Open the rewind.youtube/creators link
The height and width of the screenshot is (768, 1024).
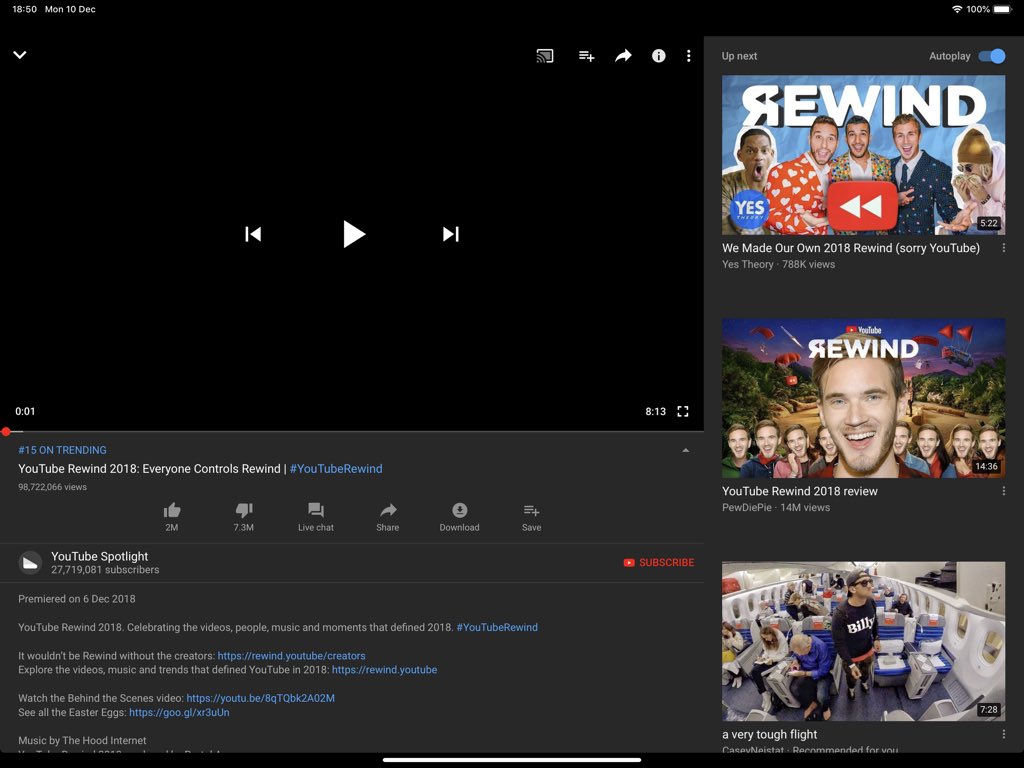click(x=291, y=656)
